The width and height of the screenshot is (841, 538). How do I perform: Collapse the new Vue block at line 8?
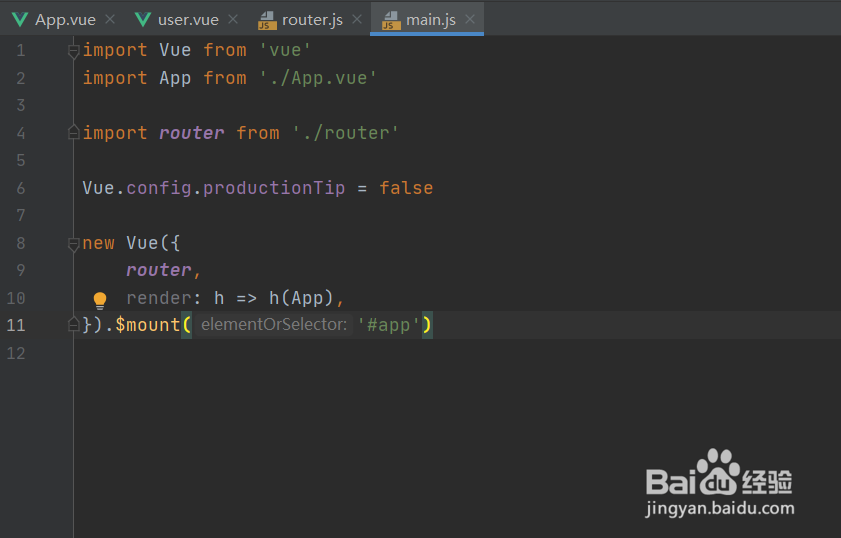(x=74, y=244)
